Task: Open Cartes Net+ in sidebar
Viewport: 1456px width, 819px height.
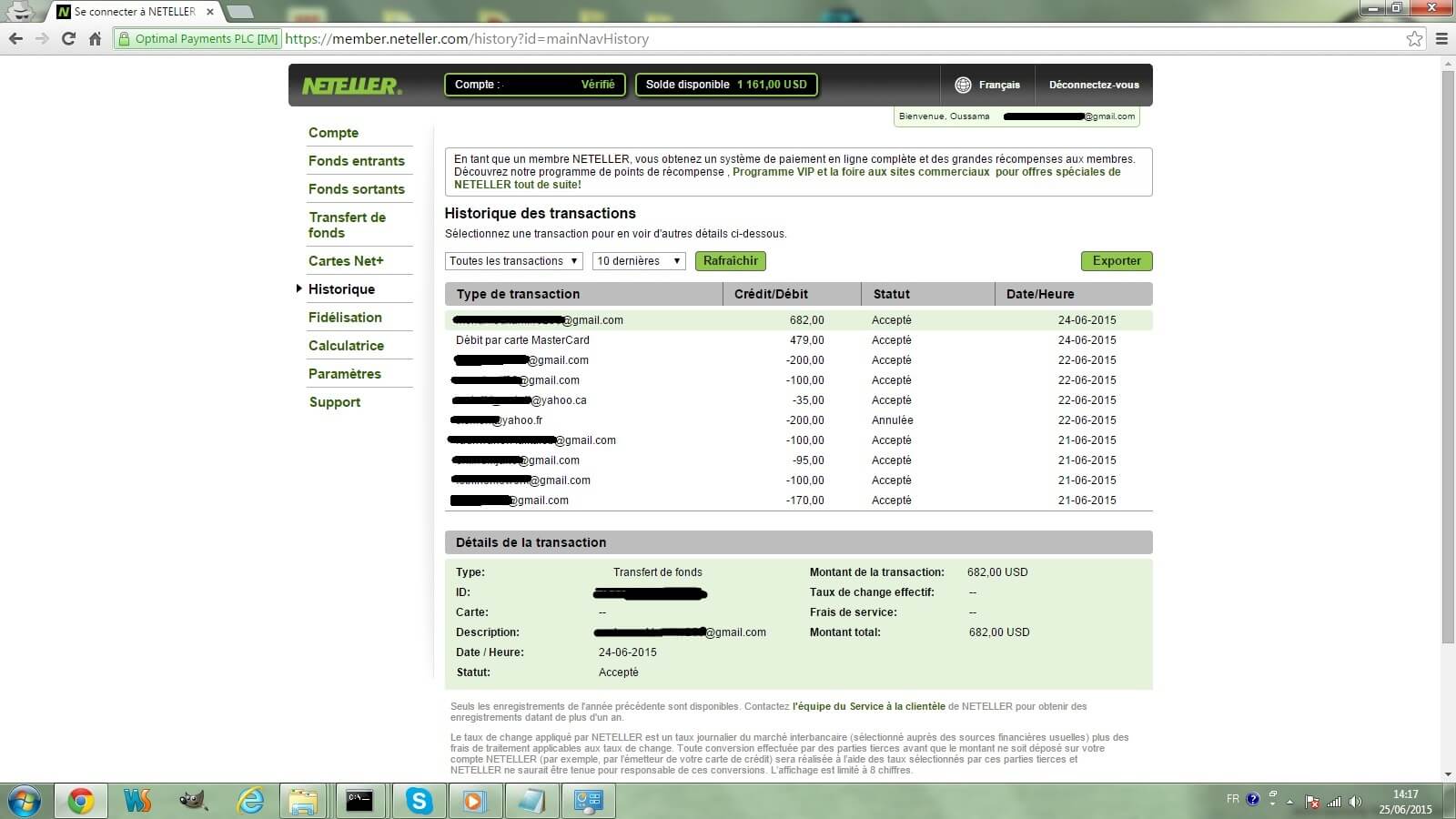Action: [346, 261]
